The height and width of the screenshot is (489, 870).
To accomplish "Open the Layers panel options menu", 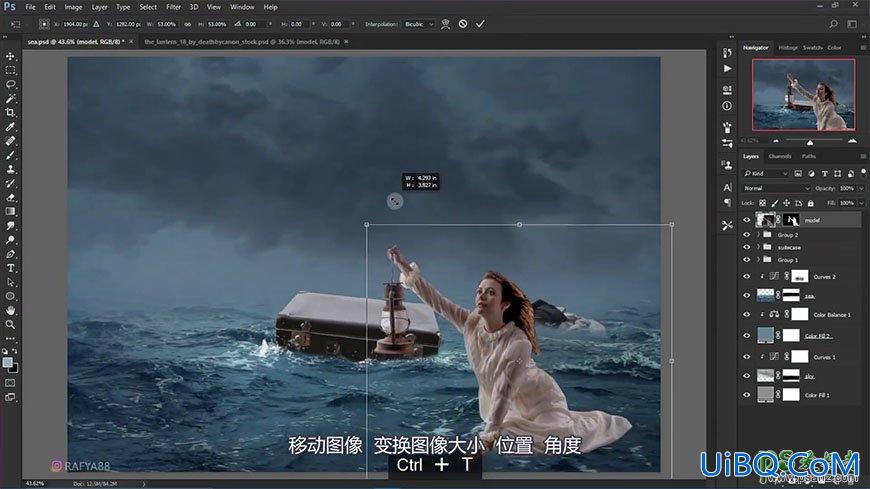I will pos(863,157).
